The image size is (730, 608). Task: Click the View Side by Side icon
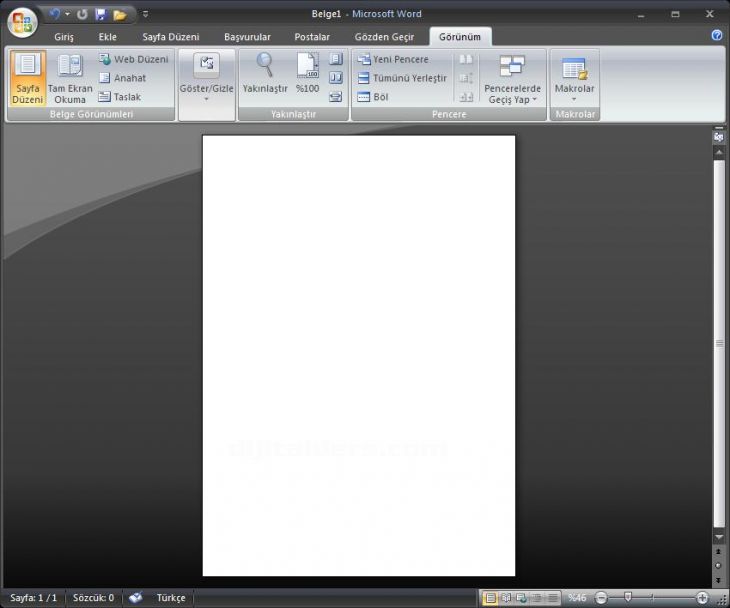[466, 59]
